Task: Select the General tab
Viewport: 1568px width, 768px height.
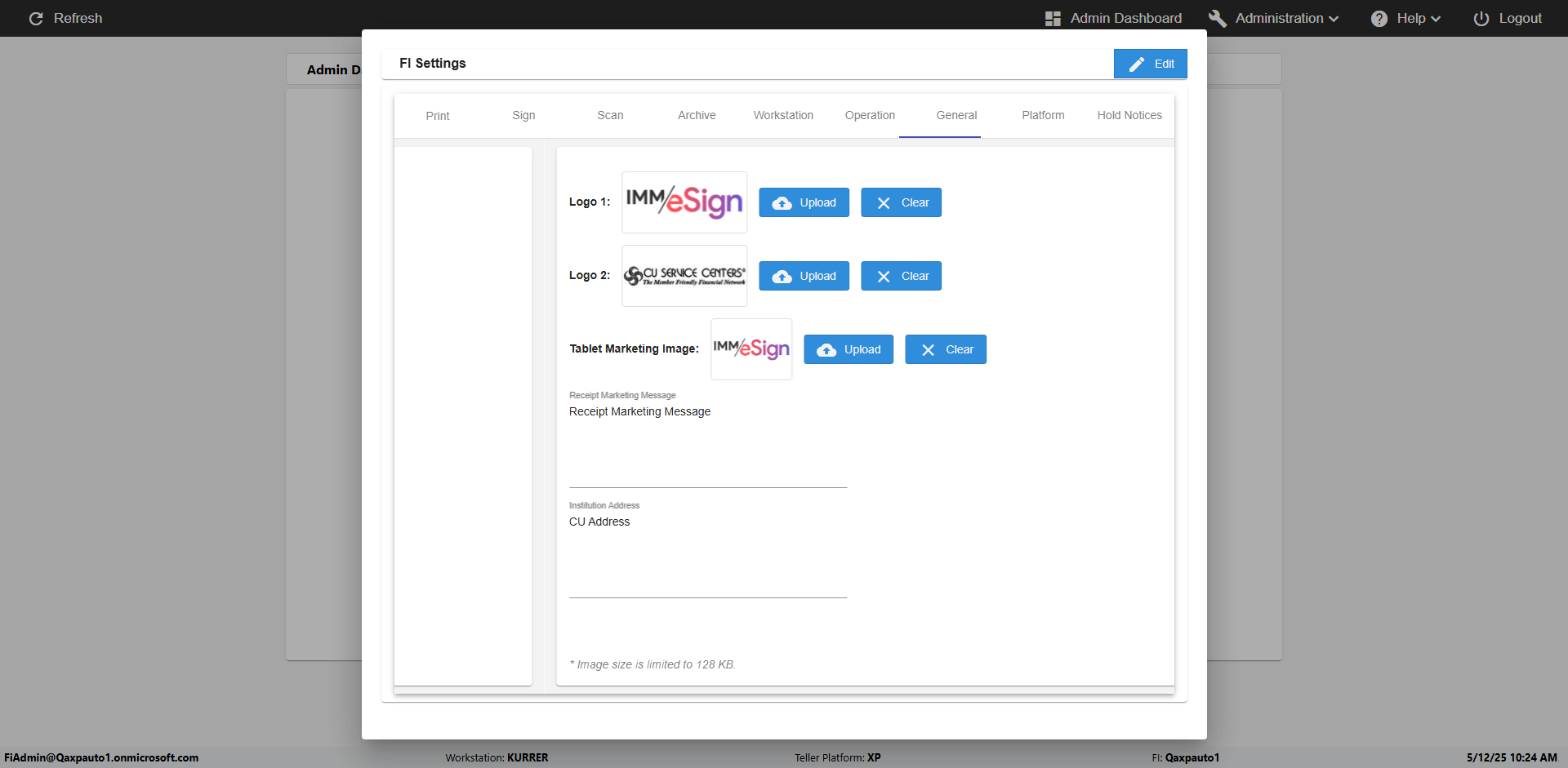Action: (x=957, y=116)
